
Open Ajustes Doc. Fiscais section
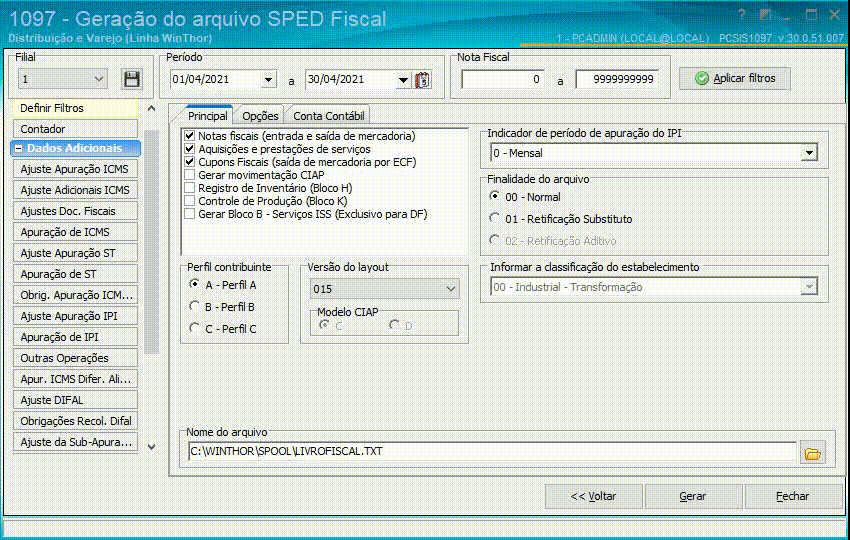[x=75, y=211]
